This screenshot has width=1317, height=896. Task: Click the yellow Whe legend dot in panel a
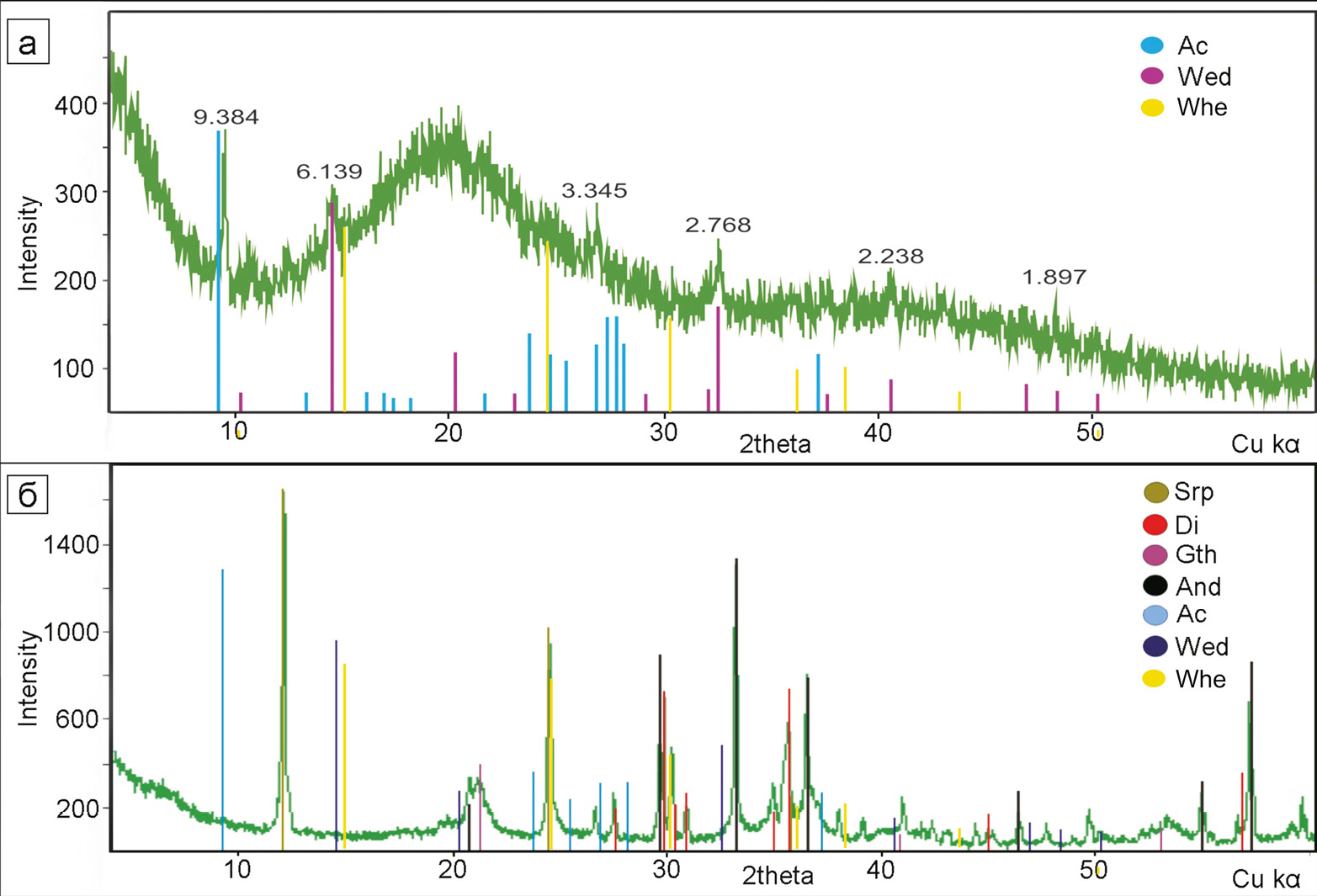click(x=1151, y=108)
